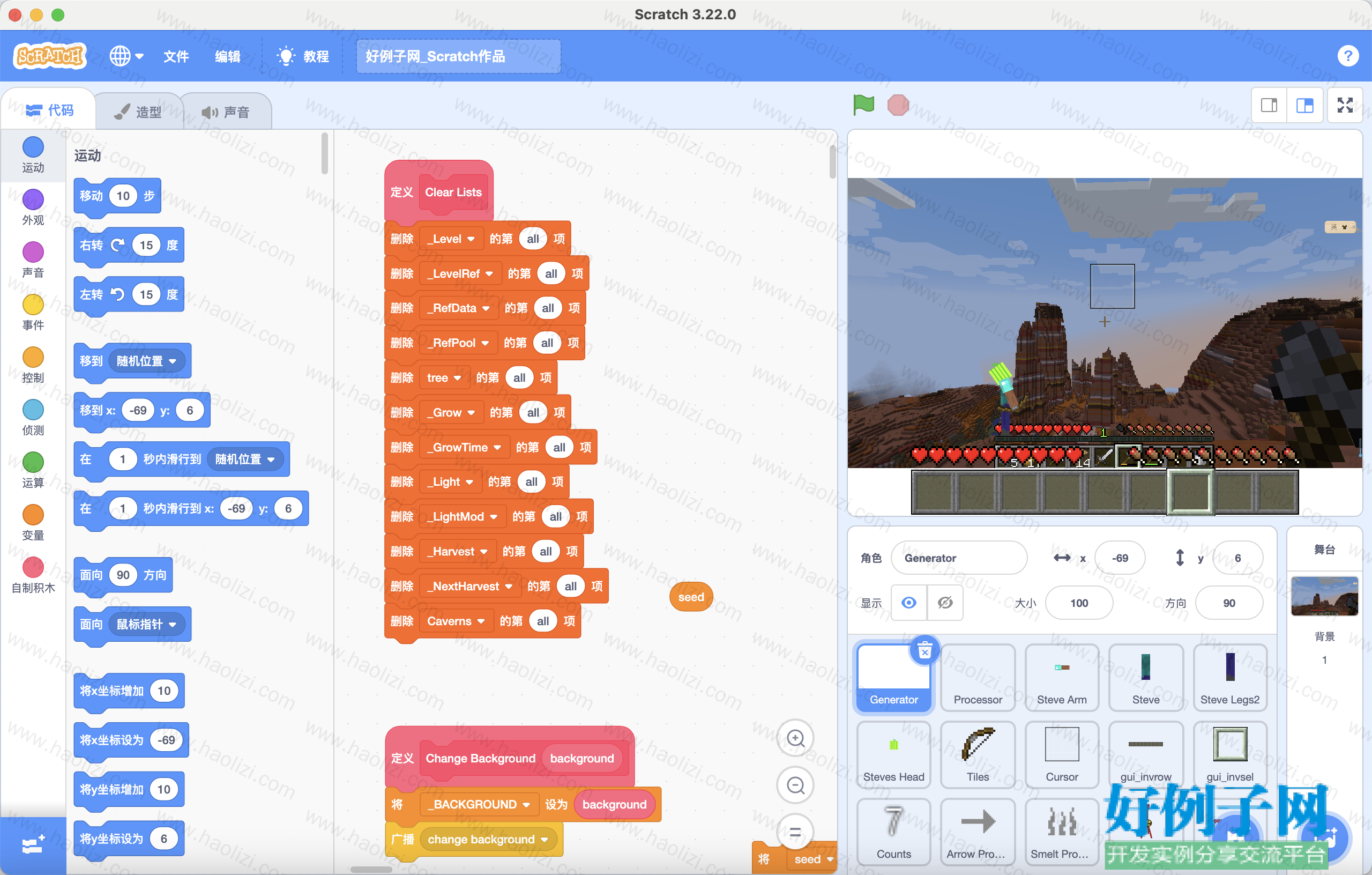Screen dimensions: 1372x875
Task: Select the Tiles sprite
Action: (977, 754)
